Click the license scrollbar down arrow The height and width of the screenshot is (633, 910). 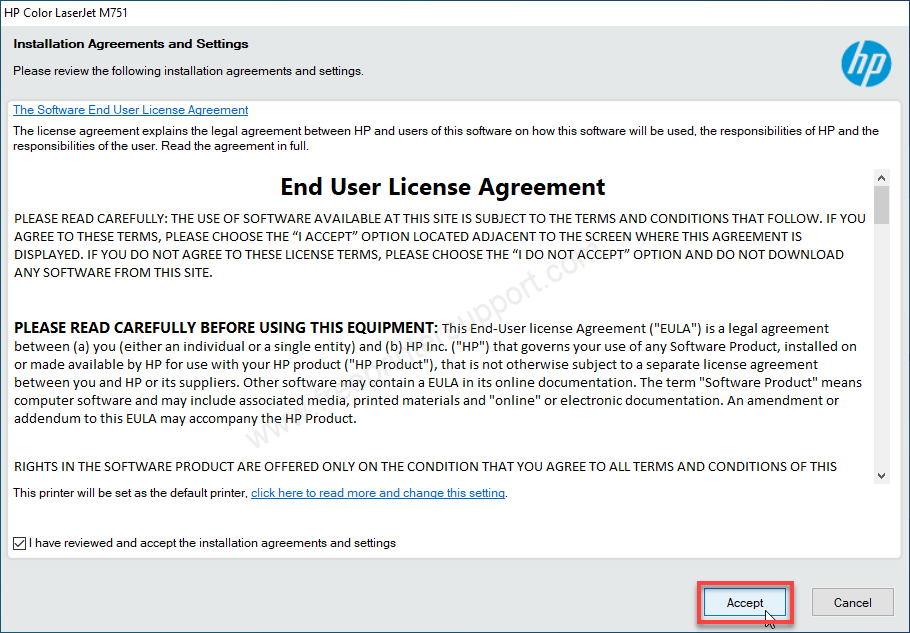click(881, 476)
